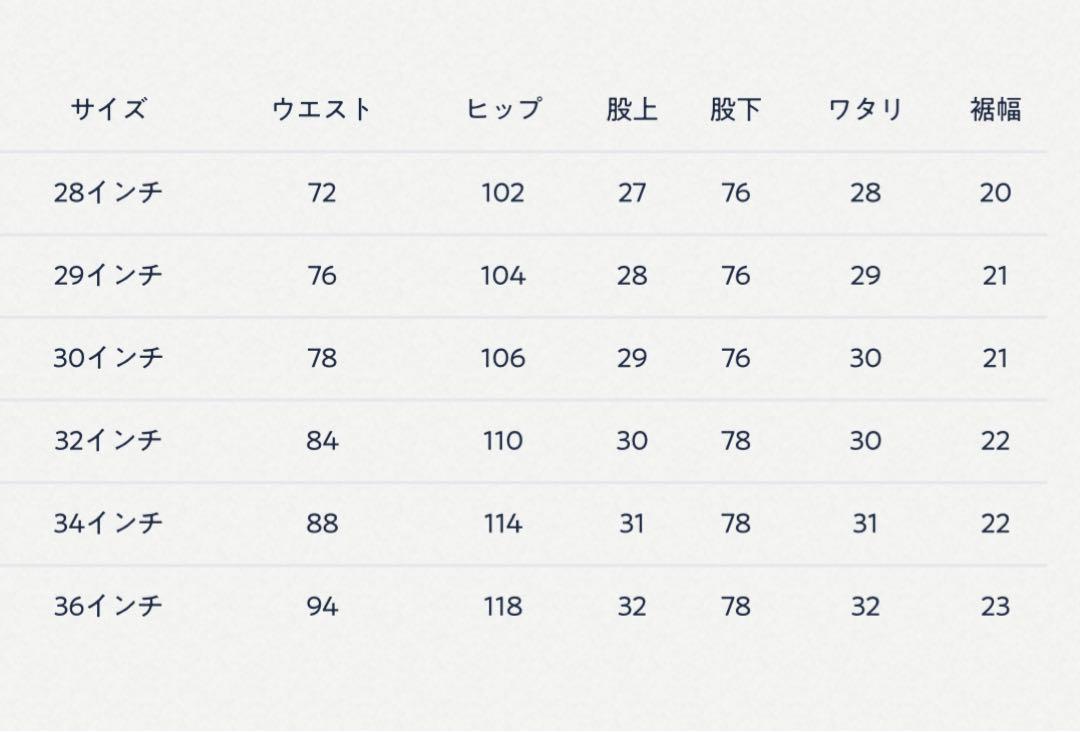
Task: Click the 裾幅 column header
Action: pyautogui.click(x=995, y=109)
